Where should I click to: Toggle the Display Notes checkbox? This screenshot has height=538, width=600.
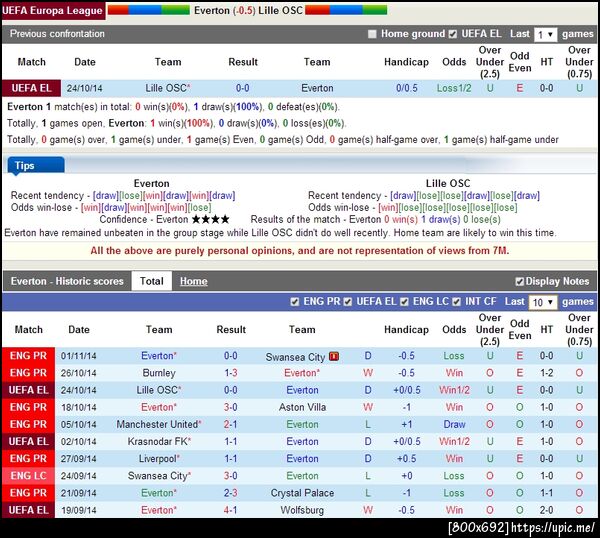pos(519,282)
